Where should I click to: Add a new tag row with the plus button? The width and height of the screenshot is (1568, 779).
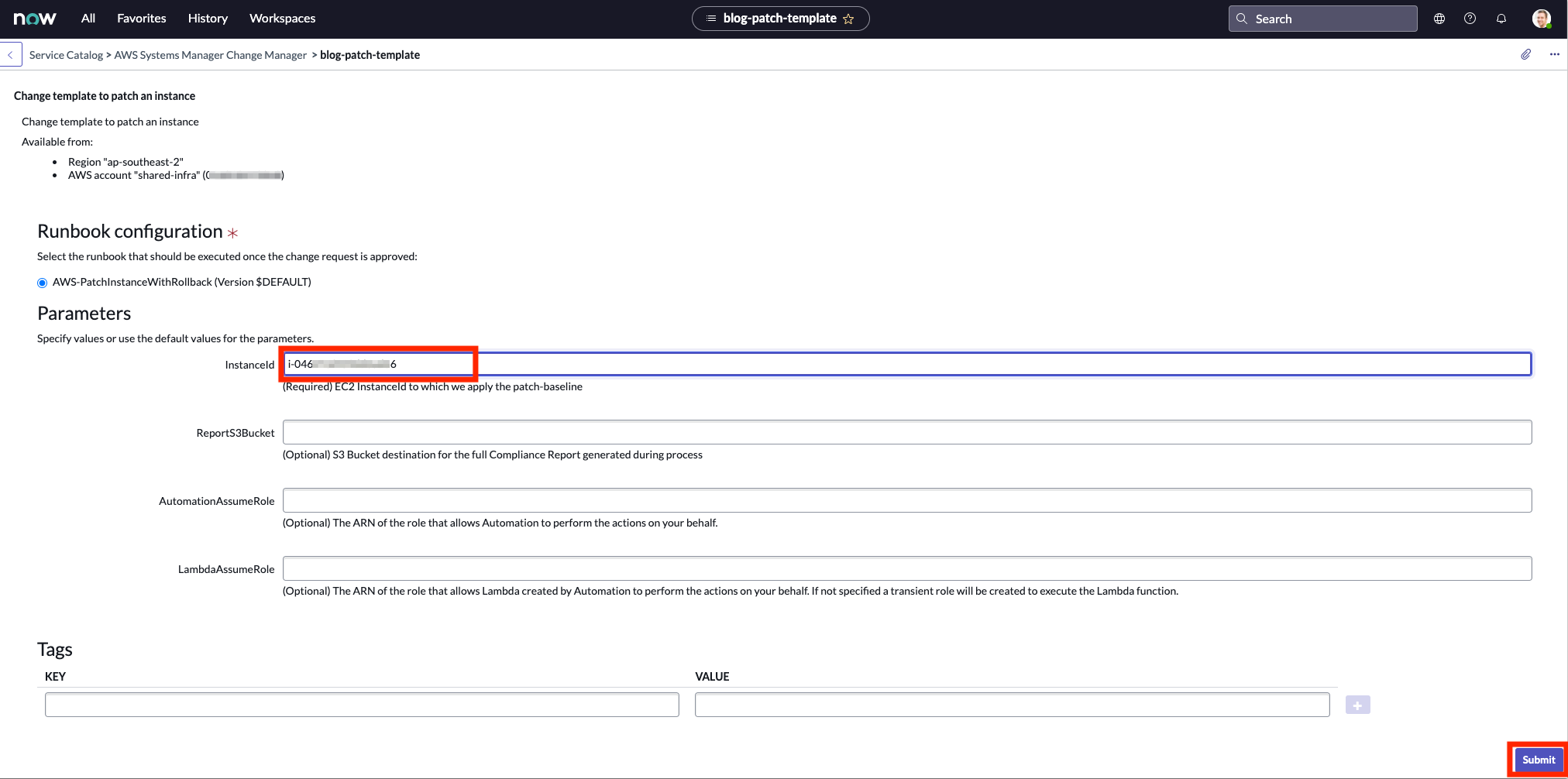(x=1357, y=705)
